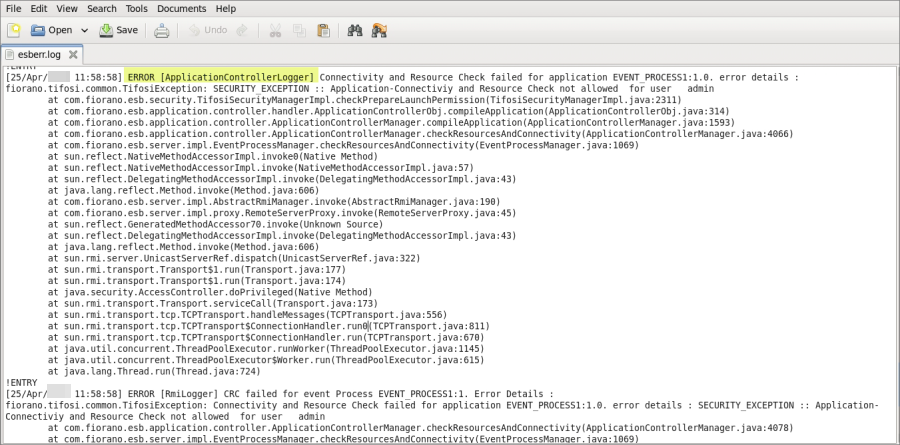
Task: Open the File menu
Action: tap(14, 8)
